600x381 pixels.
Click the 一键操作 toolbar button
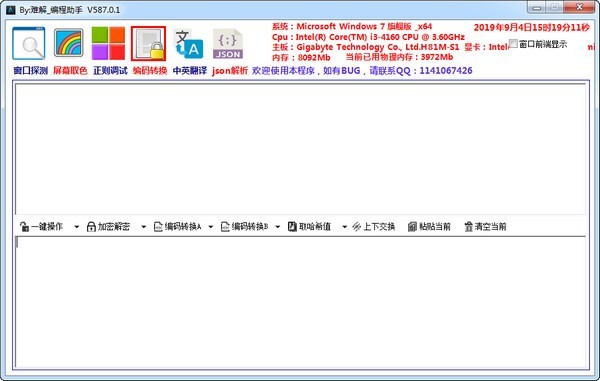pos(41,227)
